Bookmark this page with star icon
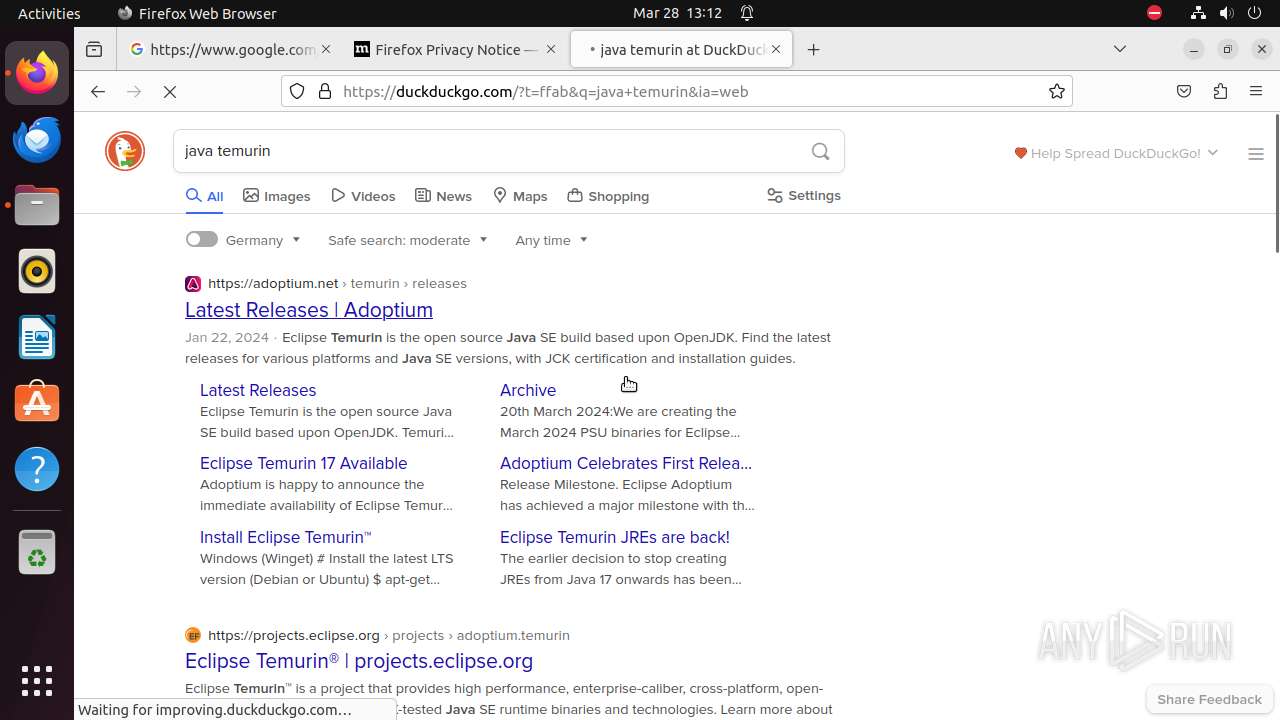This screenshot has width=1280, height=720. point(1057,91)
